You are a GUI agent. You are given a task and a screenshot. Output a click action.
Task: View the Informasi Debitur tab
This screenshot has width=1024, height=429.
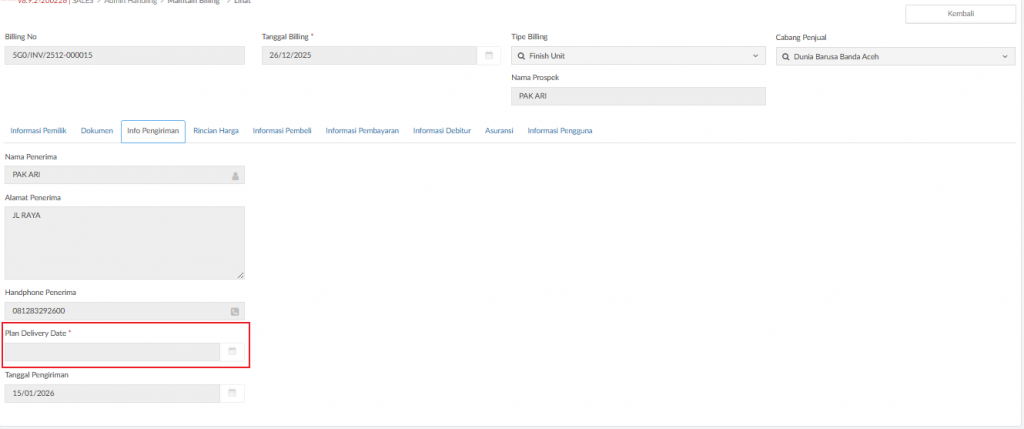coord(442,131)
